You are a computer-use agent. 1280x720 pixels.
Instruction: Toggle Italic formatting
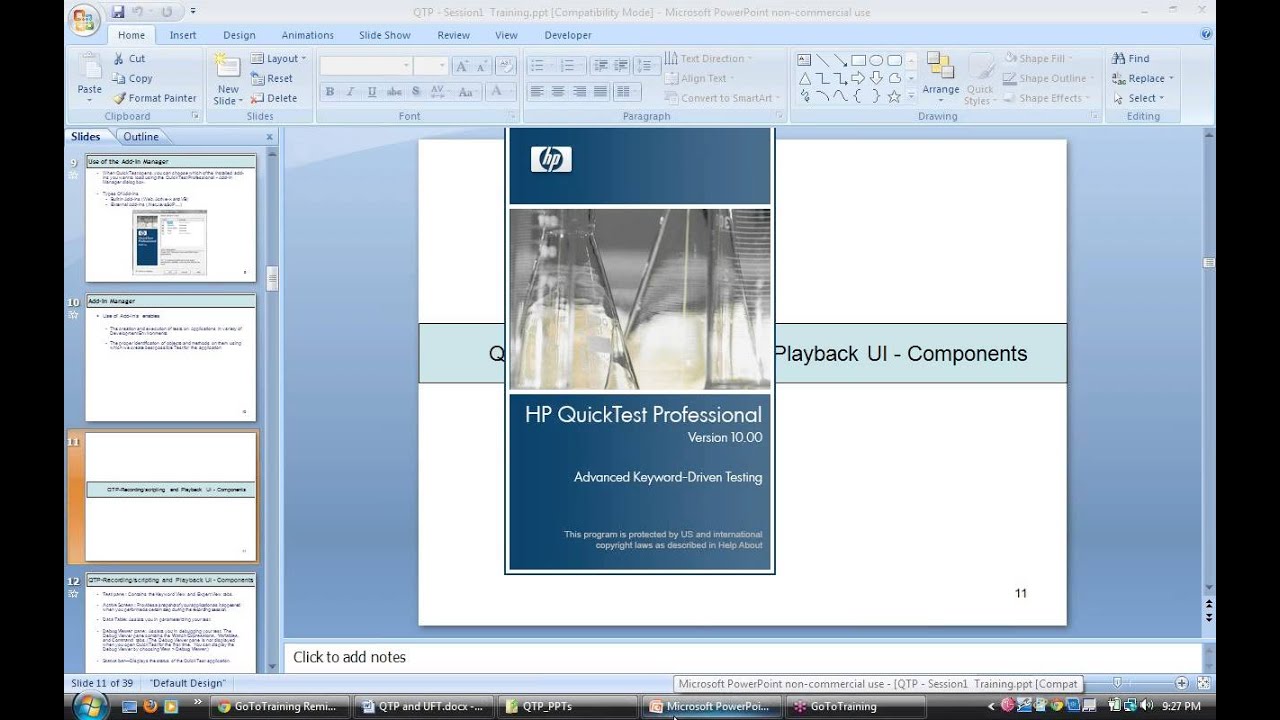pyautogui.click(x=351, y=92)
